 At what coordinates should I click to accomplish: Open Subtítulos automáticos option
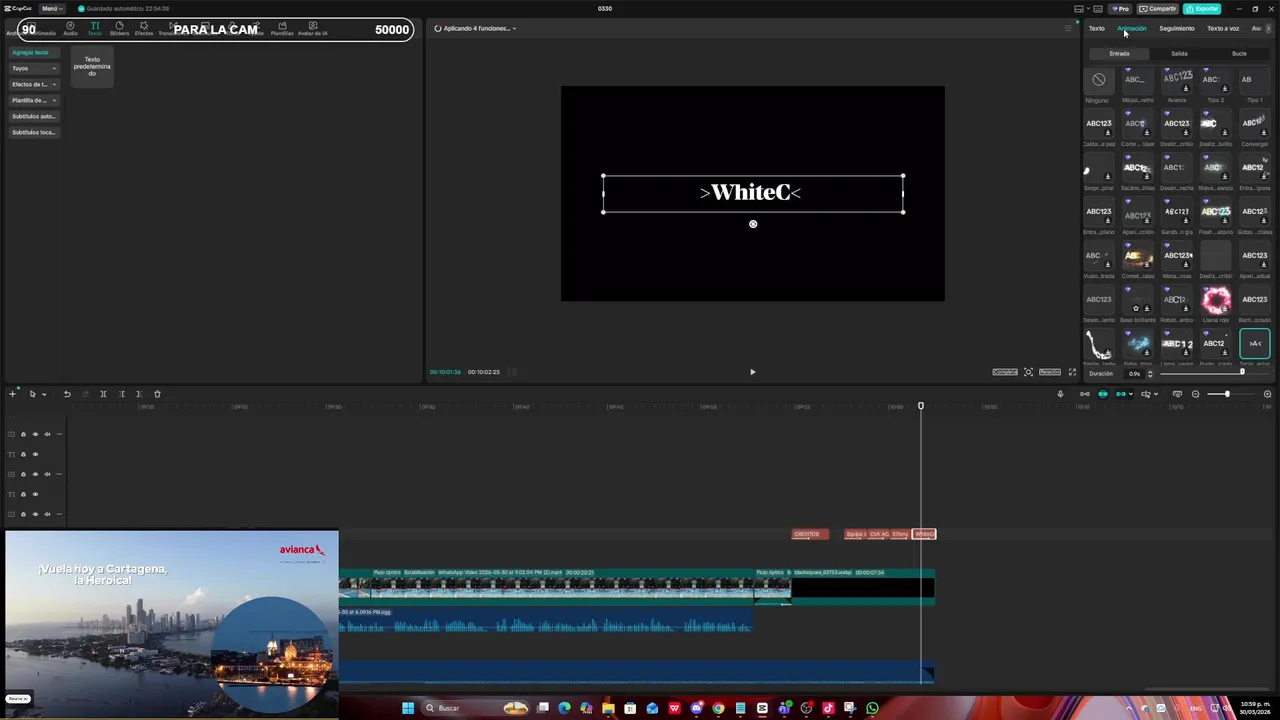click(34, 116)
